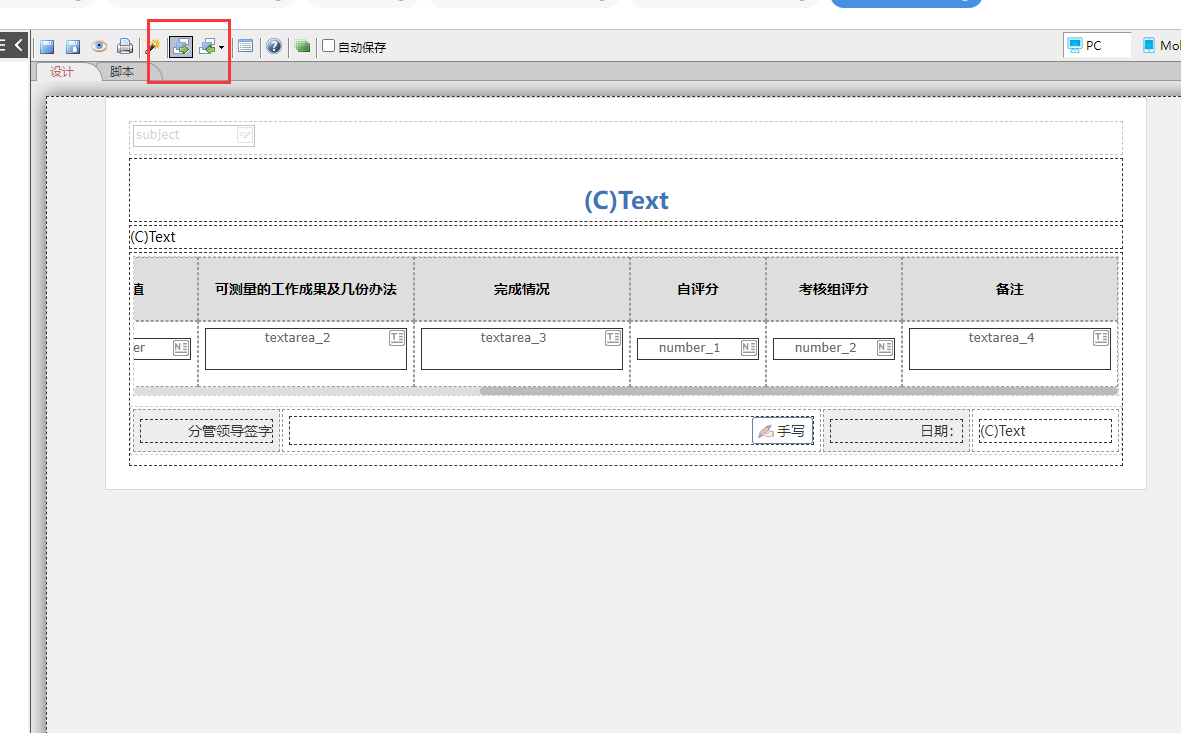Image resolution: width=1181 pixels, height=733 pixels.
Task: Click the eye preview icon
Action: pos(99,46)
